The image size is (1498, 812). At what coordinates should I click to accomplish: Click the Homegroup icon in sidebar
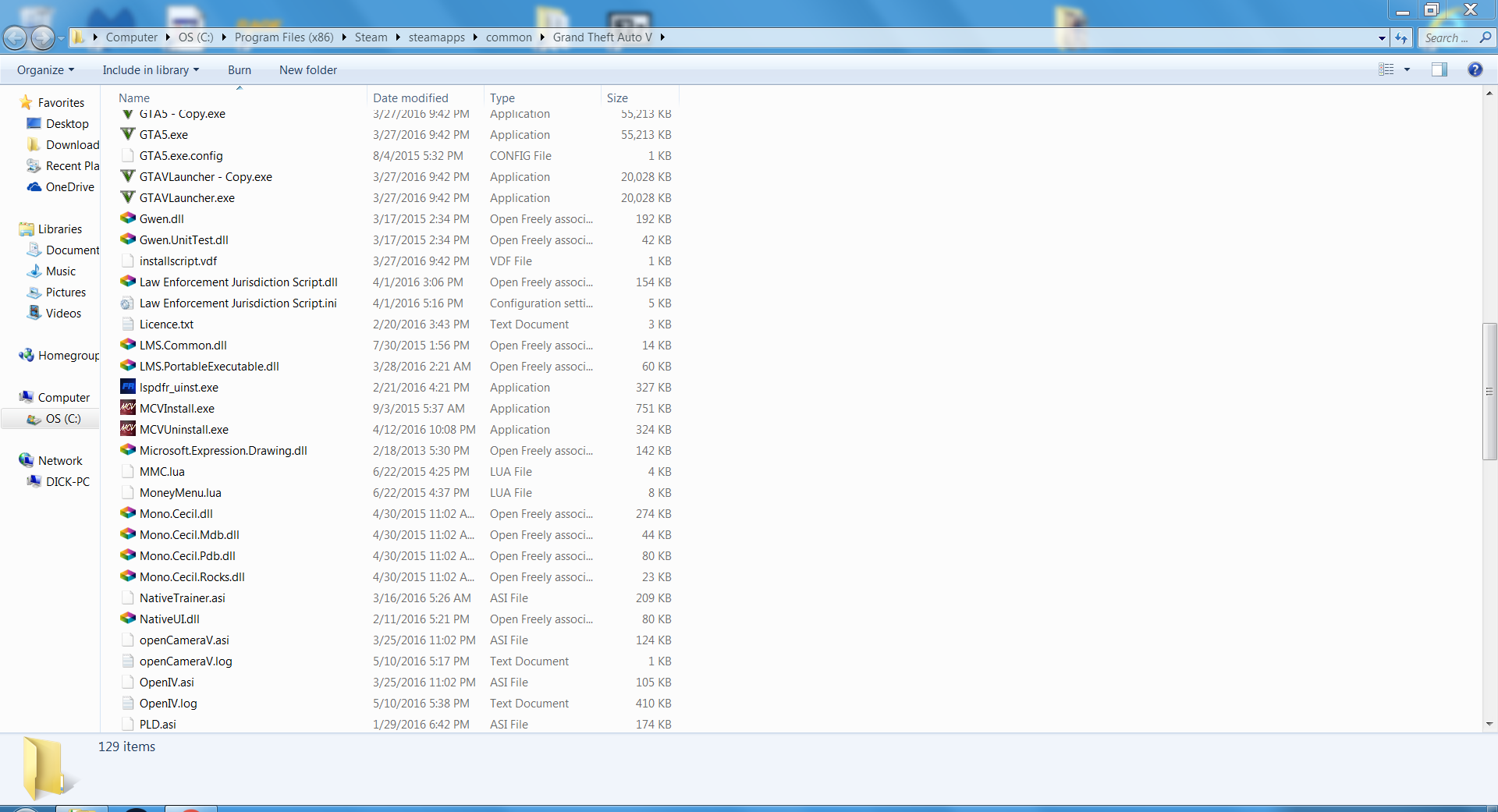coord(27,355)
